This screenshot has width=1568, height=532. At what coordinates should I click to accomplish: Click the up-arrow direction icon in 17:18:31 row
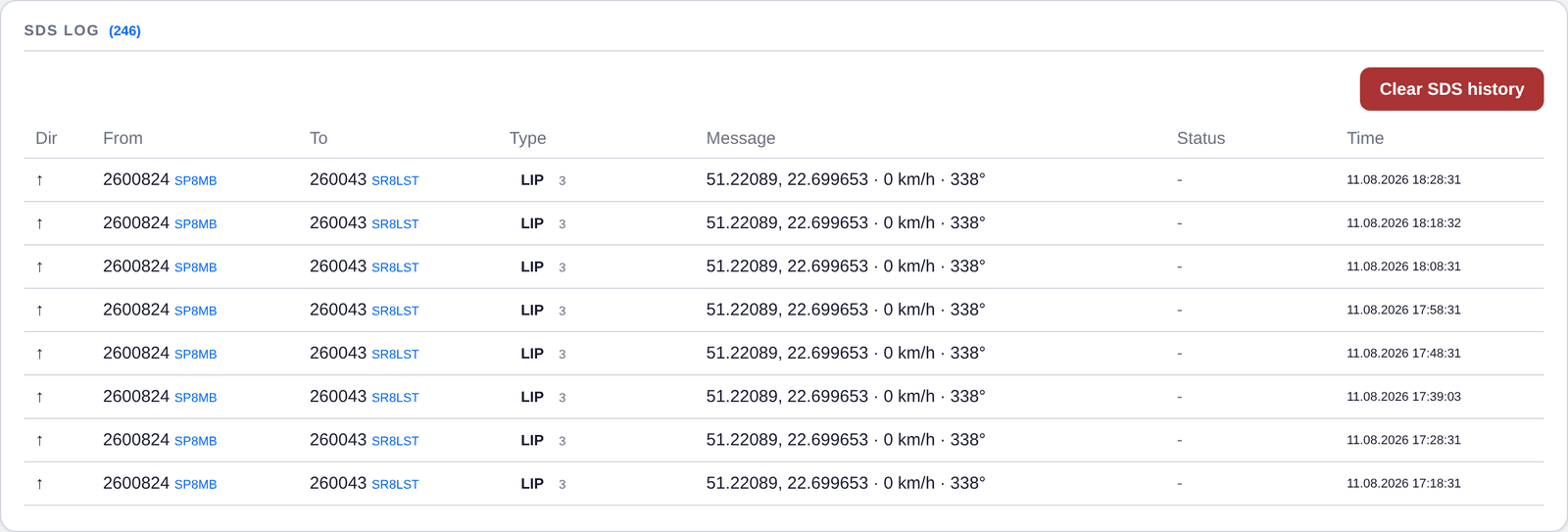click(x=39, y=483)
